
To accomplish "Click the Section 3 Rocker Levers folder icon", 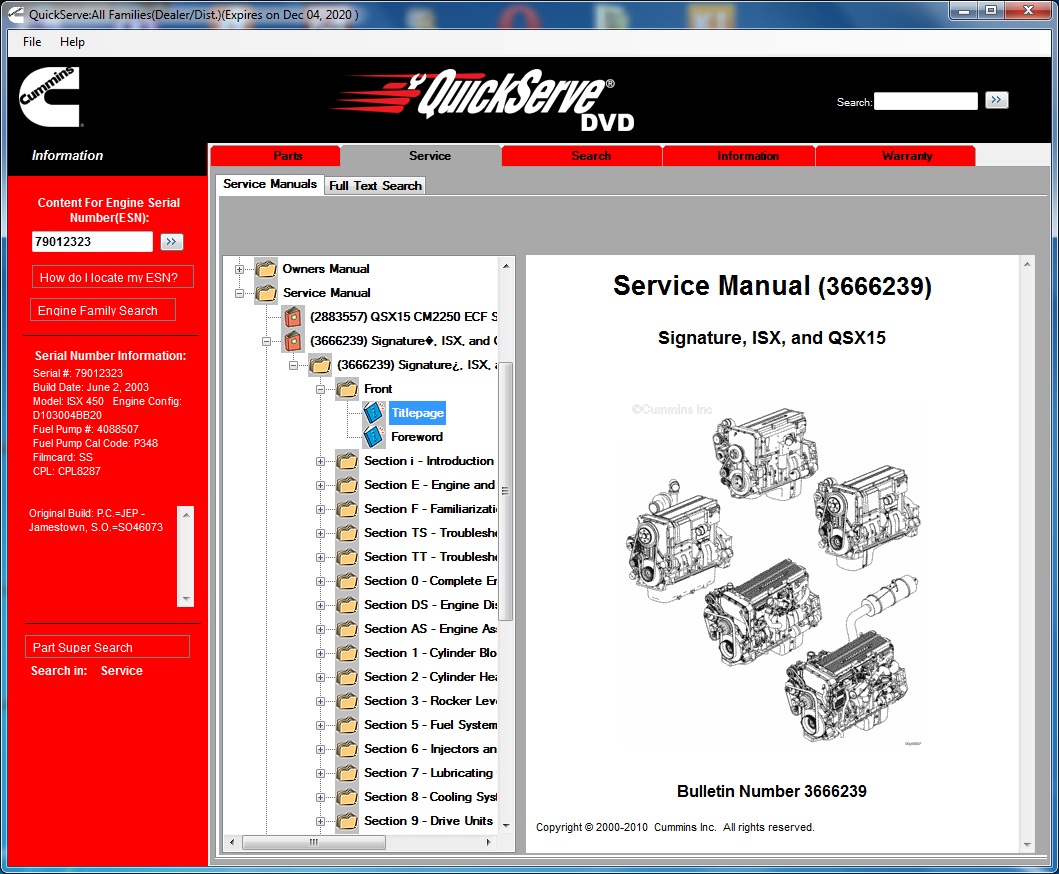I will (x=346, y=701).
